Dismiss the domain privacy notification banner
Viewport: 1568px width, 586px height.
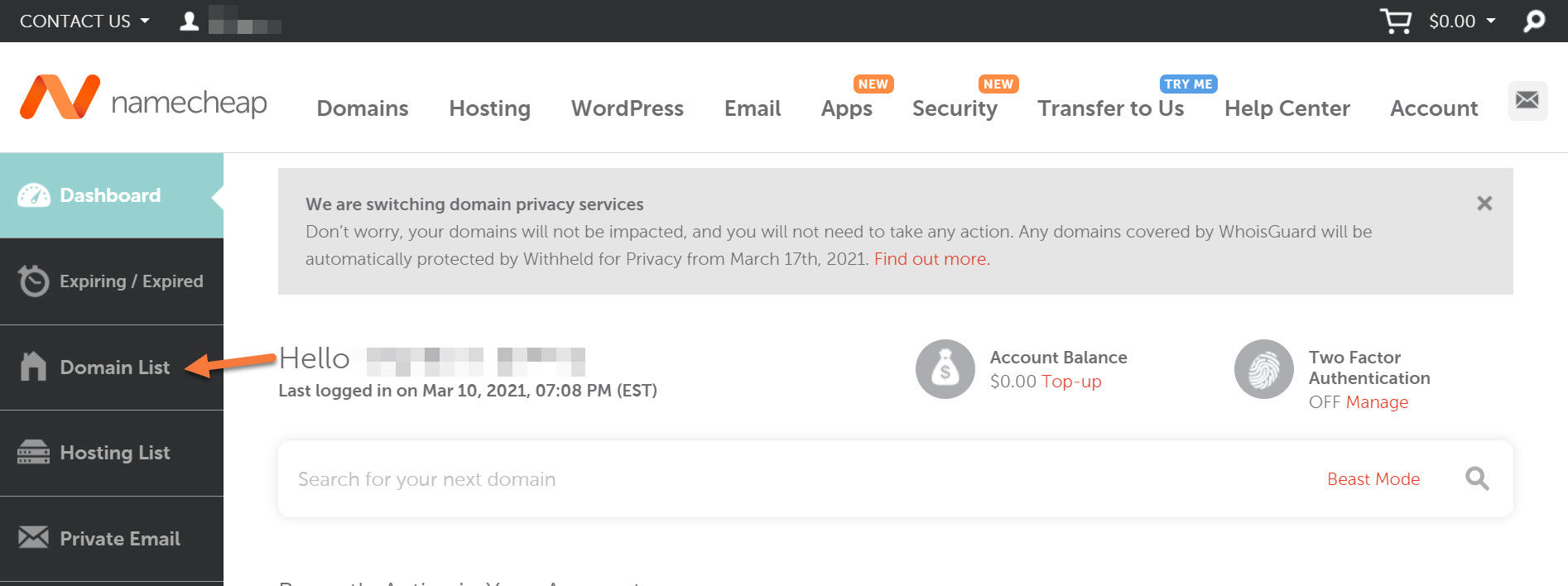point(1484,203)
